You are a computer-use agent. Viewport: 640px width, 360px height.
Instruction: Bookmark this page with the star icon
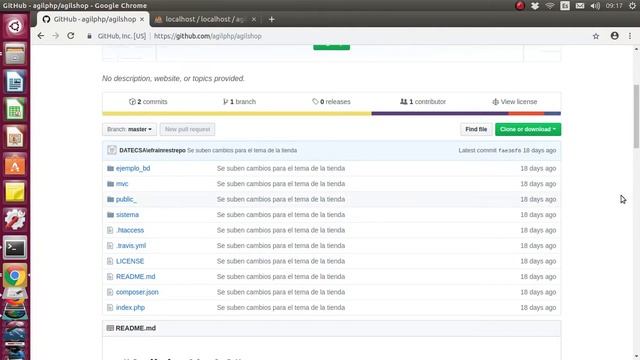(x=596, y=36)
